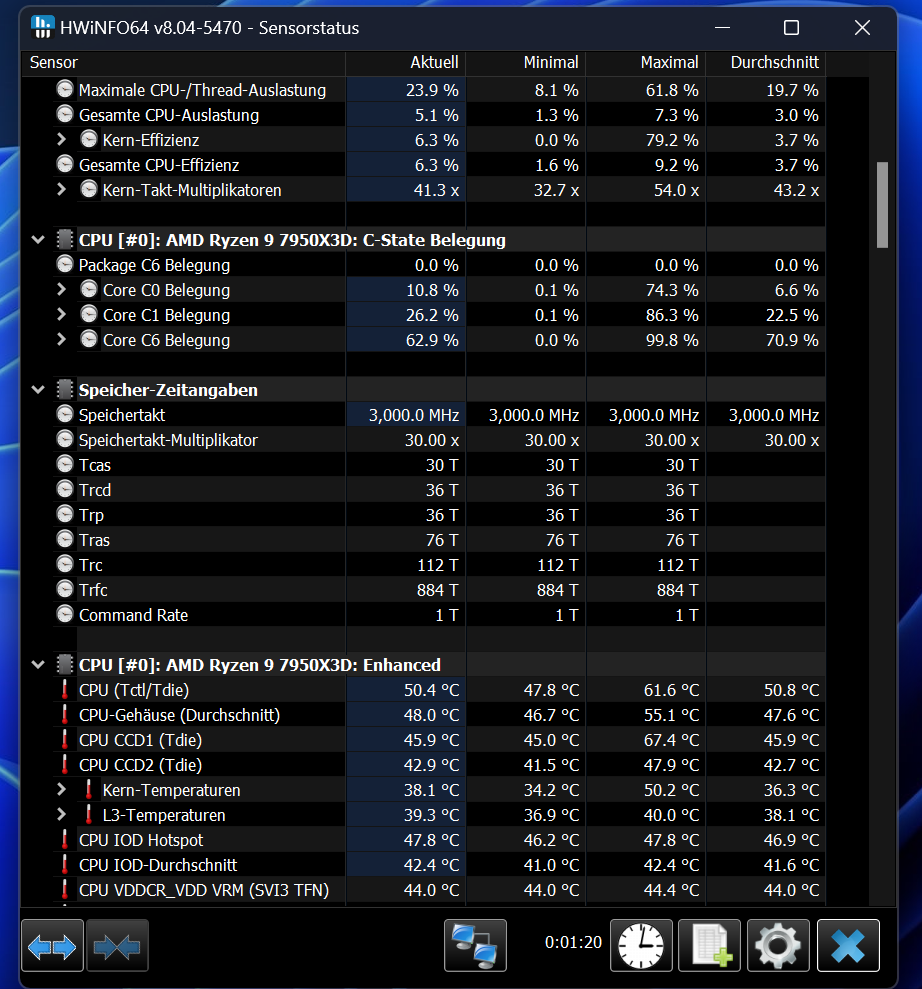The width and height of the screenshot is (922, 989).
Task: Click the 99.8 % Core C6 maximal value
Action: coord(672,340)
